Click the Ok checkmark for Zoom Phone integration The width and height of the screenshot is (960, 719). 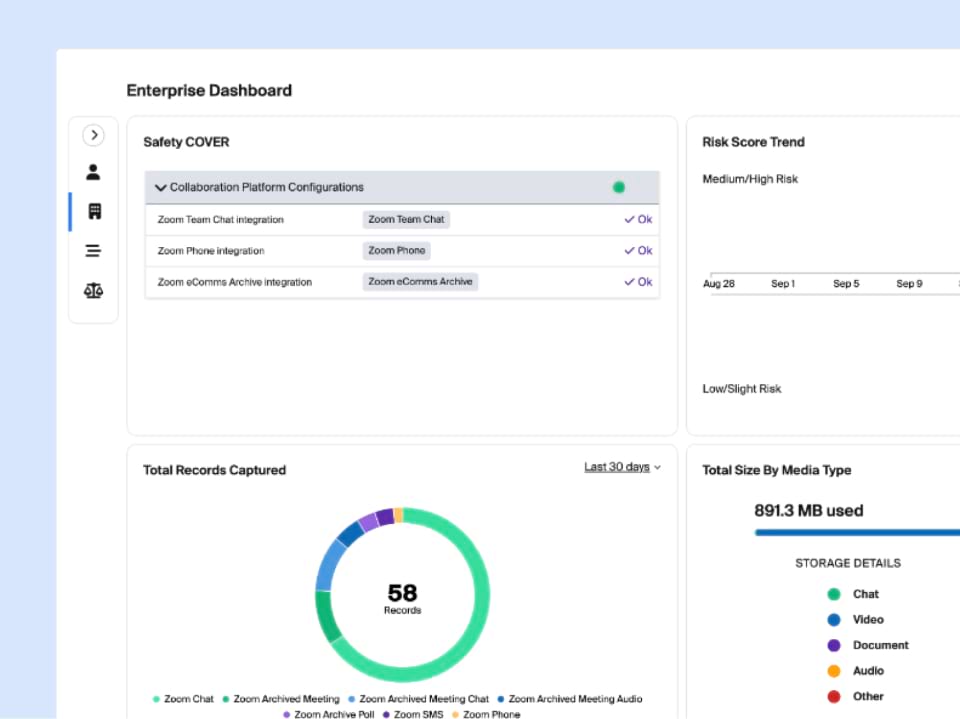coord(638,251)
